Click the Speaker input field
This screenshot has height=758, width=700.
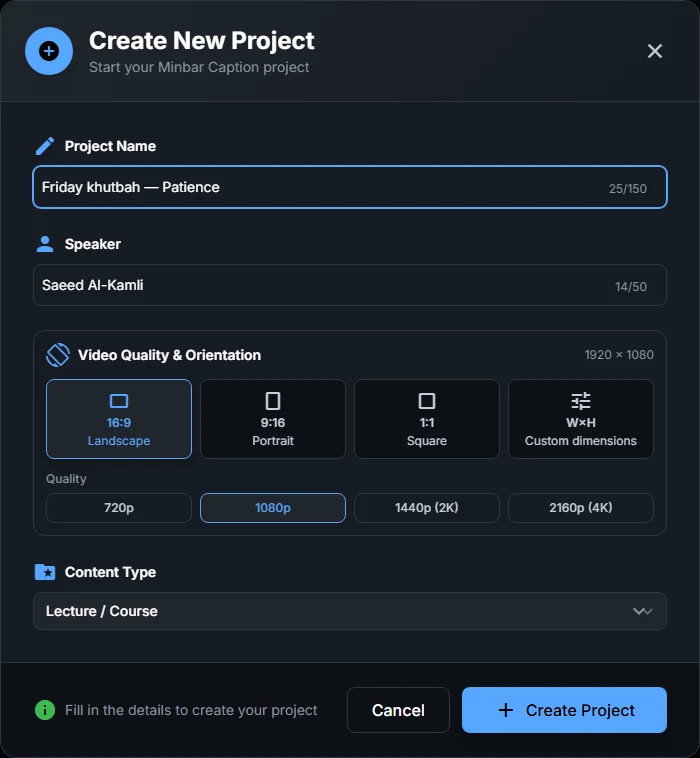pos(350,285)
